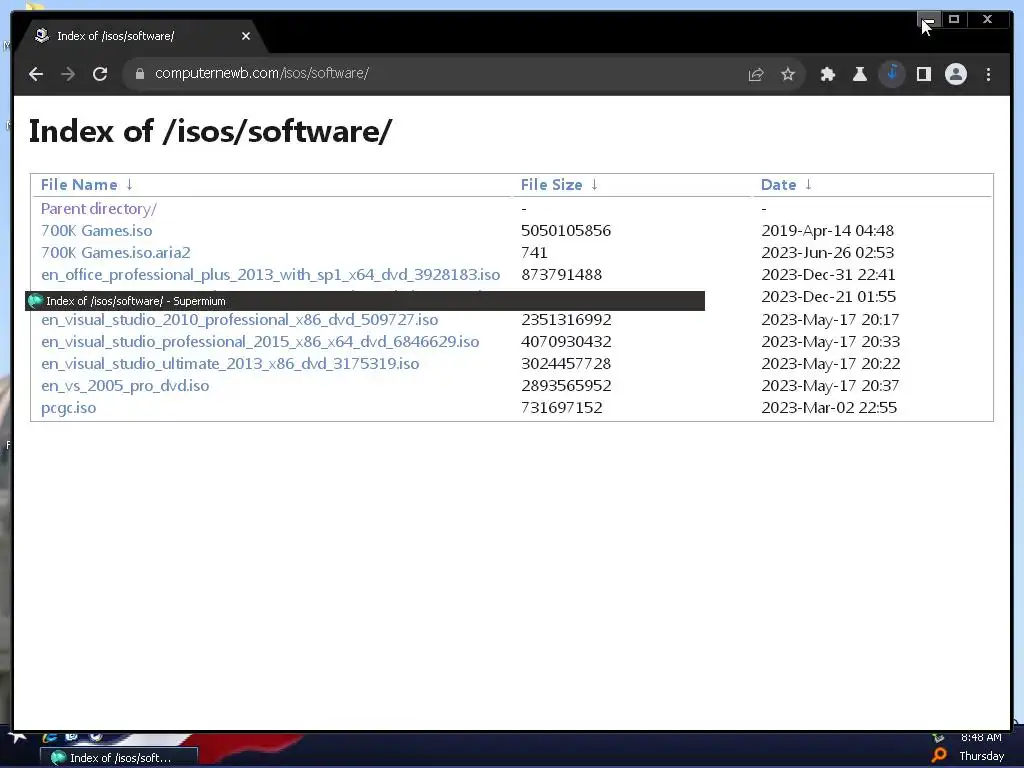
Task: Download en_vs_2005_pro_dvd.iso
Action: (x=125, y=386)
